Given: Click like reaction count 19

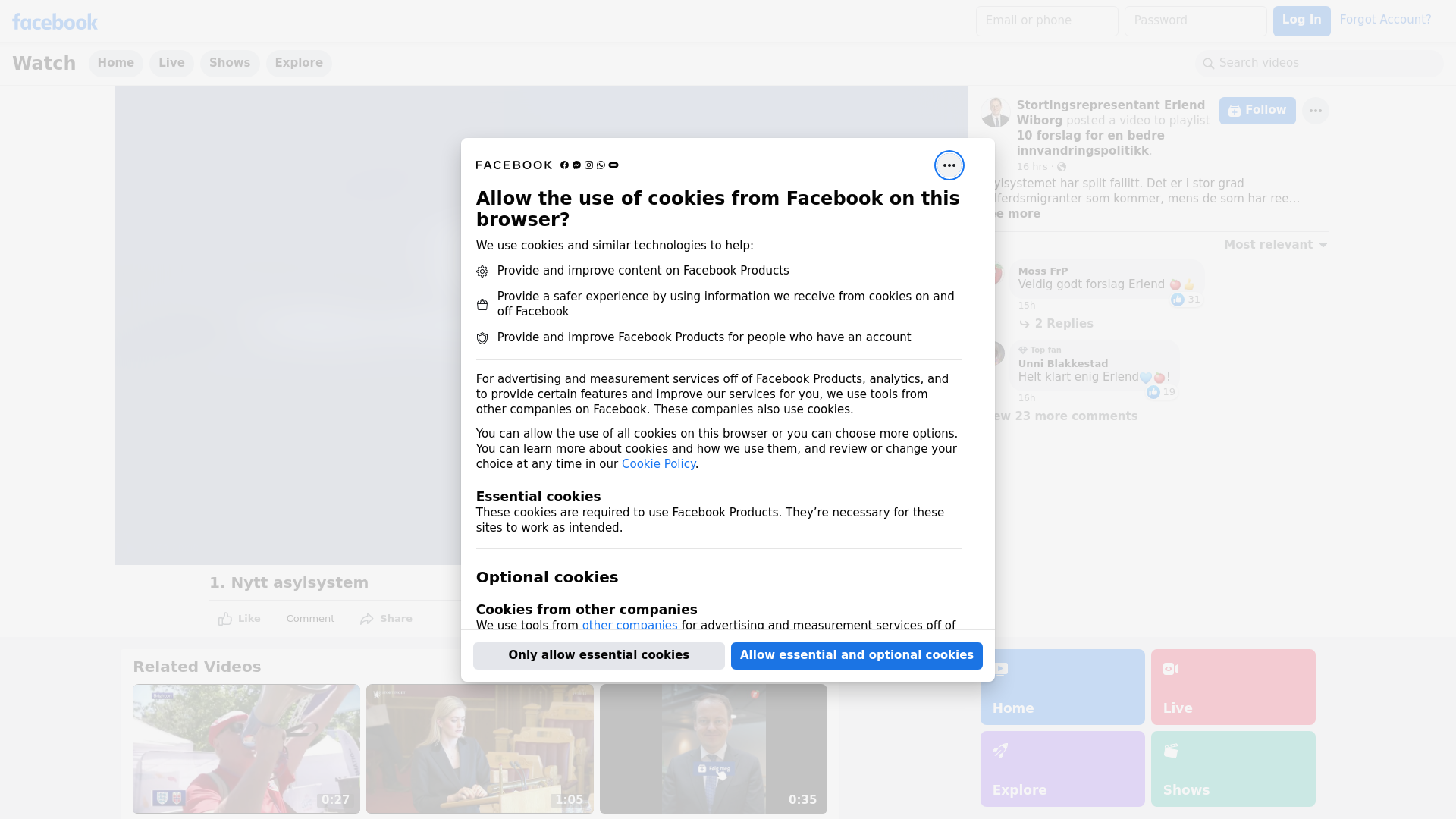Looking at the screenshot, I should click(1161, 392).
